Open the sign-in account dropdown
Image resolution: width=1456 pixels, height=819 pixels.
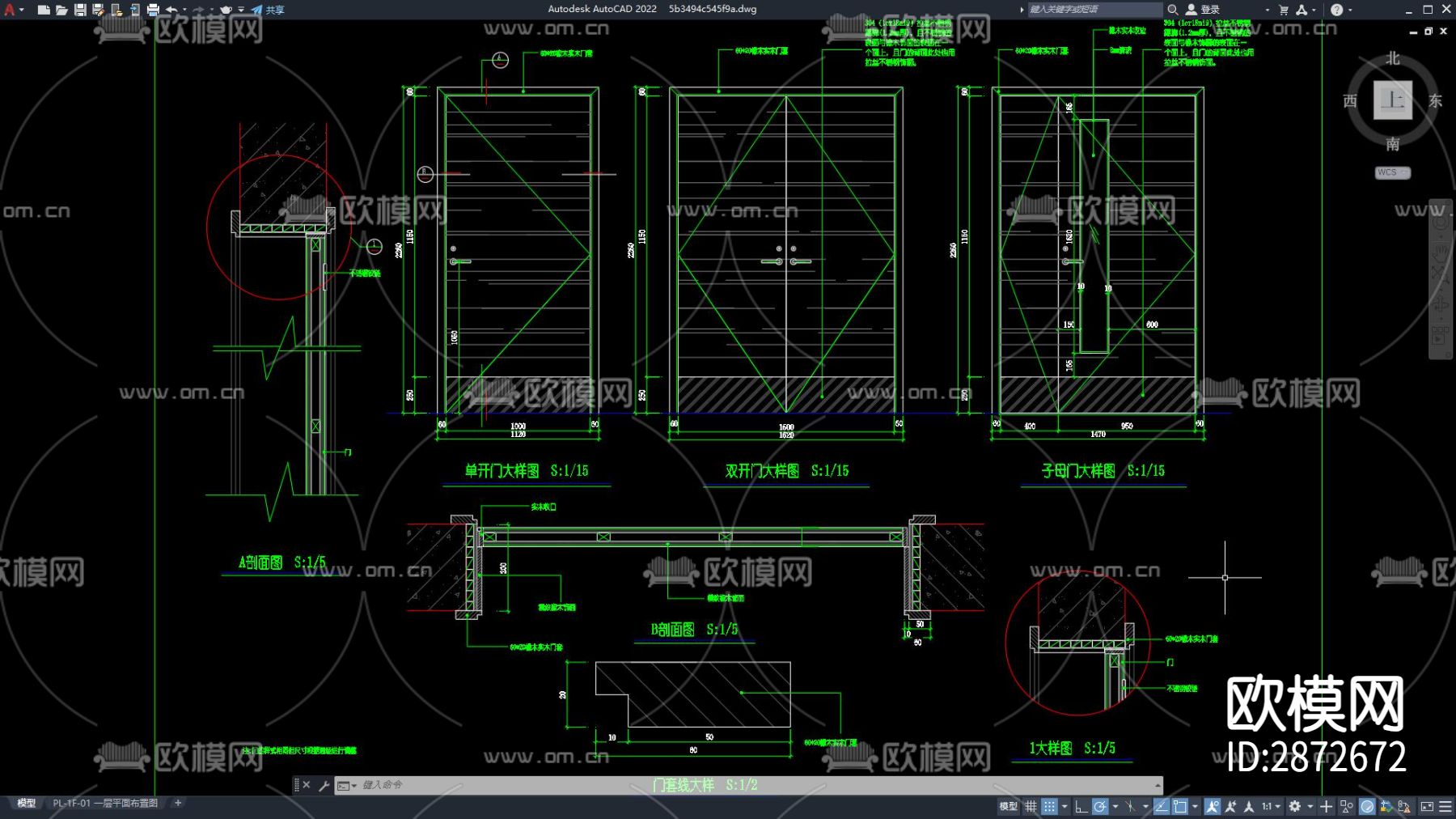tap(1267, 10)
